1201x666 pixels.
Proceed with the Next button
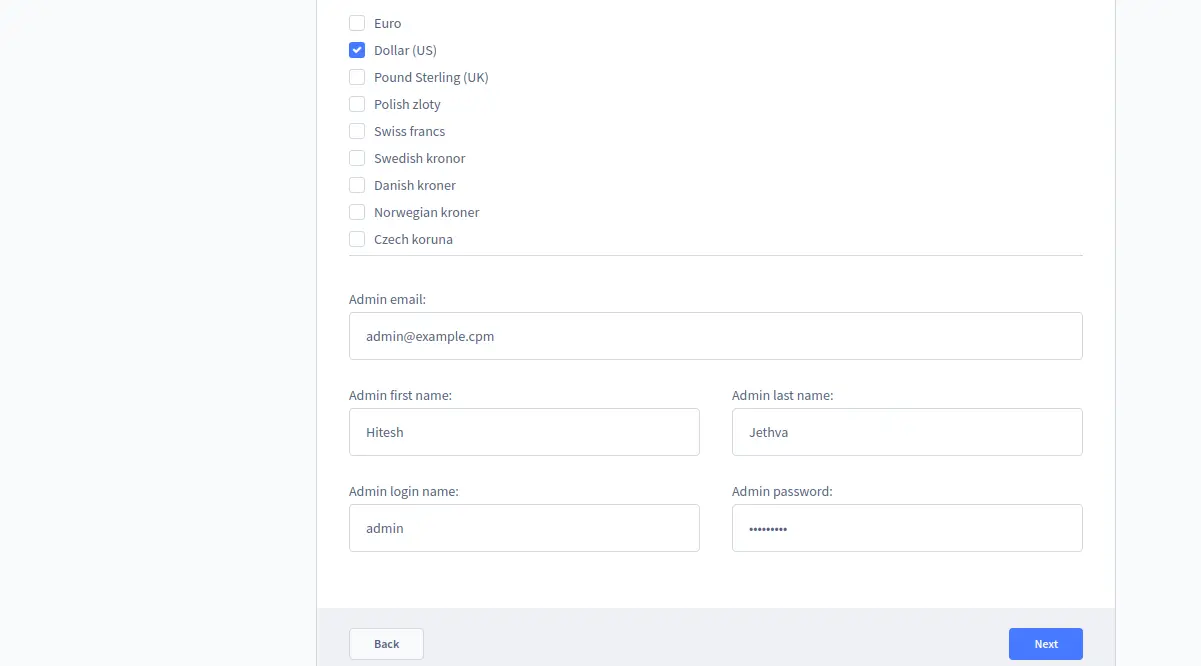pos(1046,644)
